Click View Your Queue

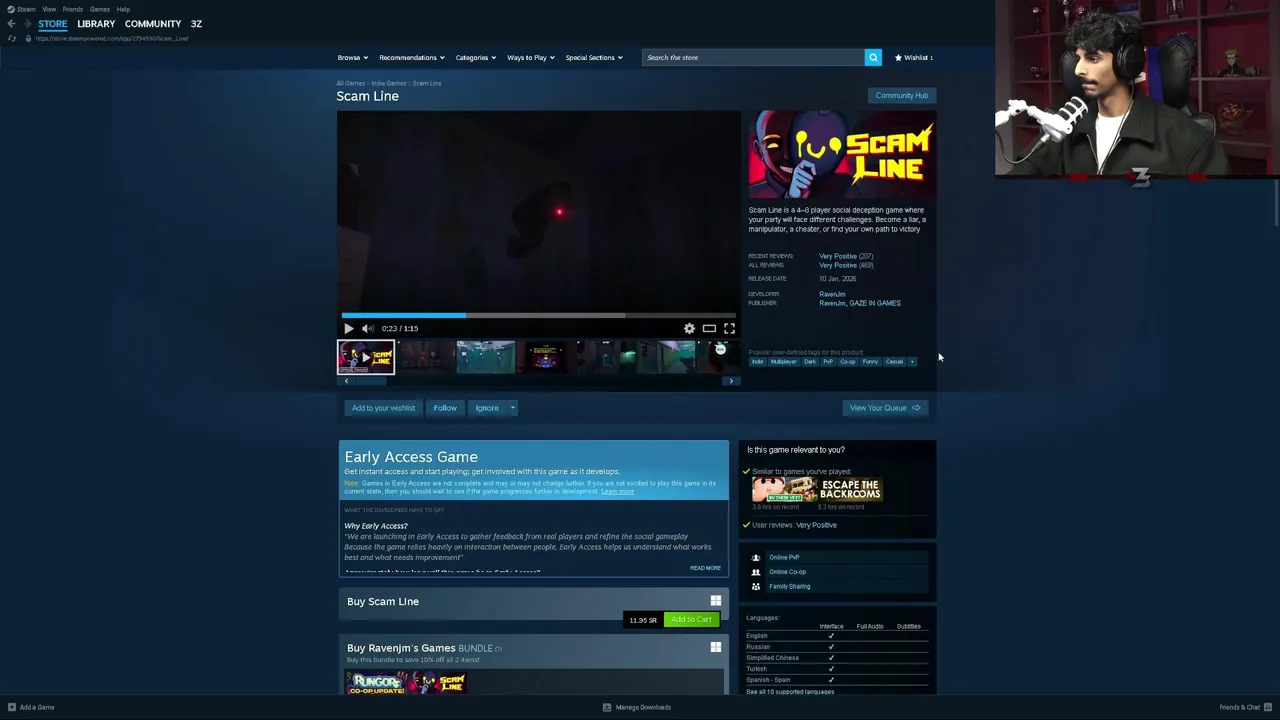pos(885,408)
